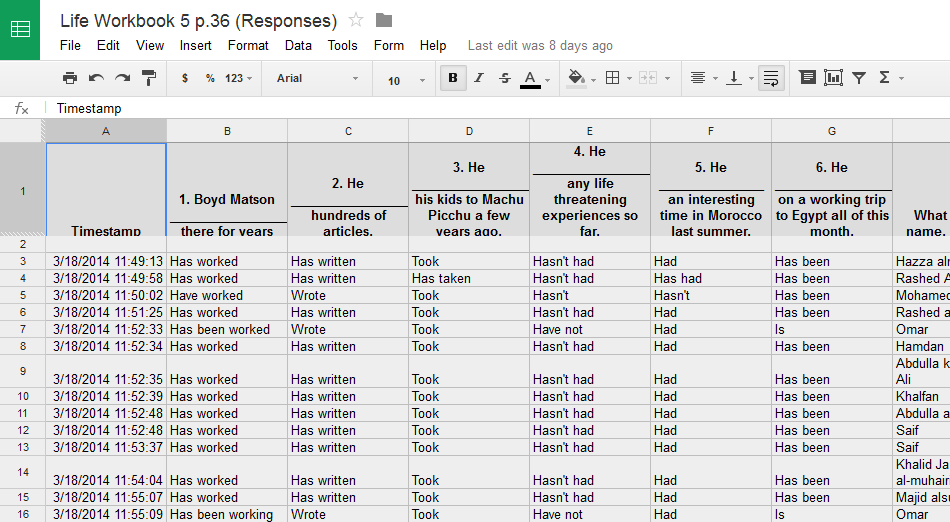Open the Form menu

pos(389,45)
